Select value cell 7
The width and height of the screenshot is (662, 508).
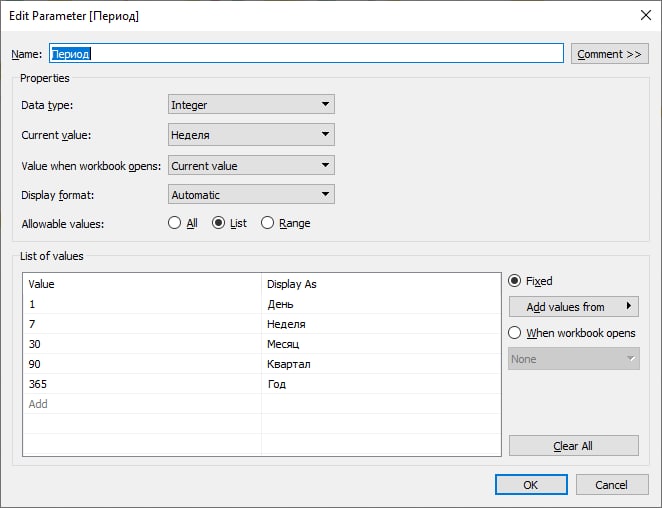[143, 324]
